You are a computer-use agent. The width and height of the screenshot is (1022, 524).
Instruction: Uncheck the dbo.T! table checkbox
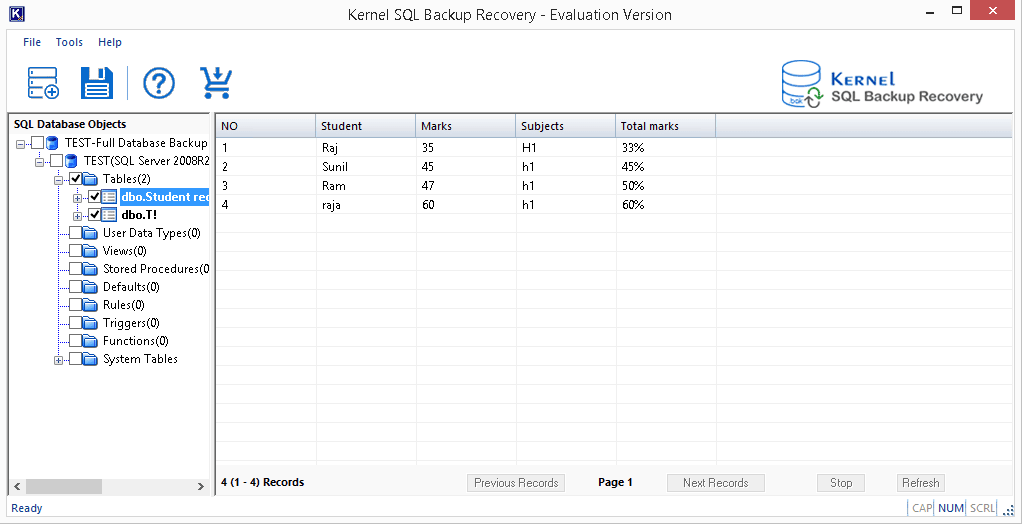point(95,215)
